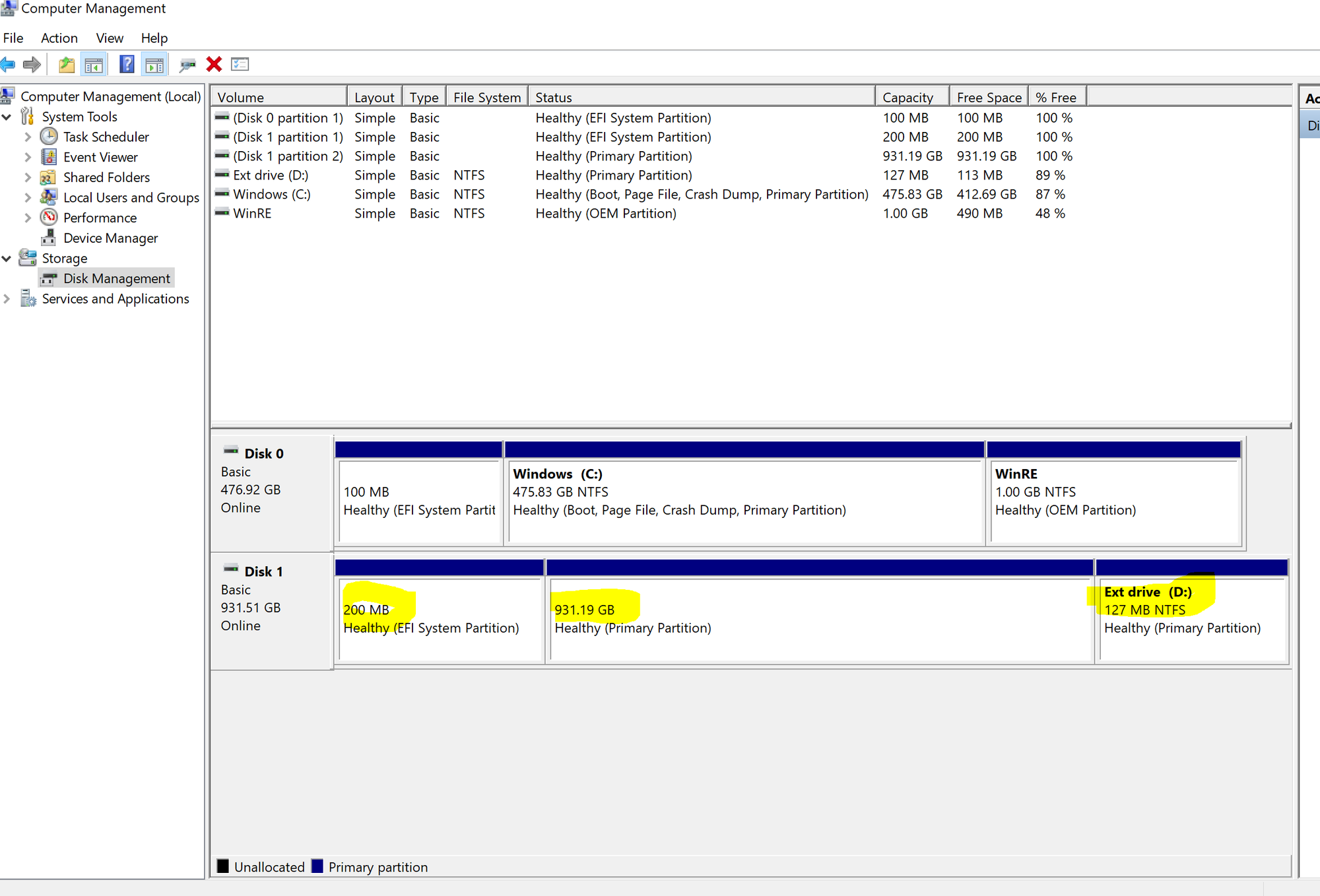
Task: Click the red X delete icon
Action: 214,65
